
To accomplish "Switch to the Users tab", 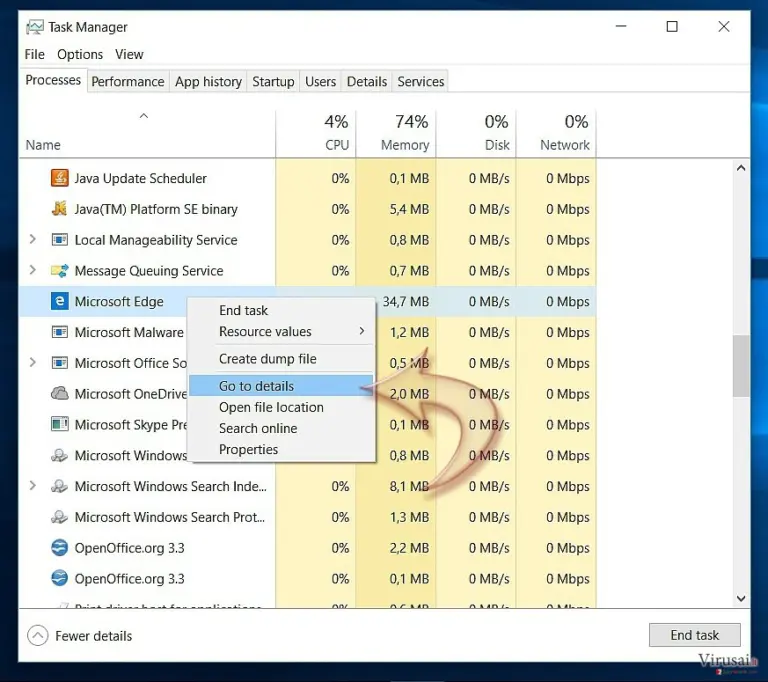I will point(320,81).
